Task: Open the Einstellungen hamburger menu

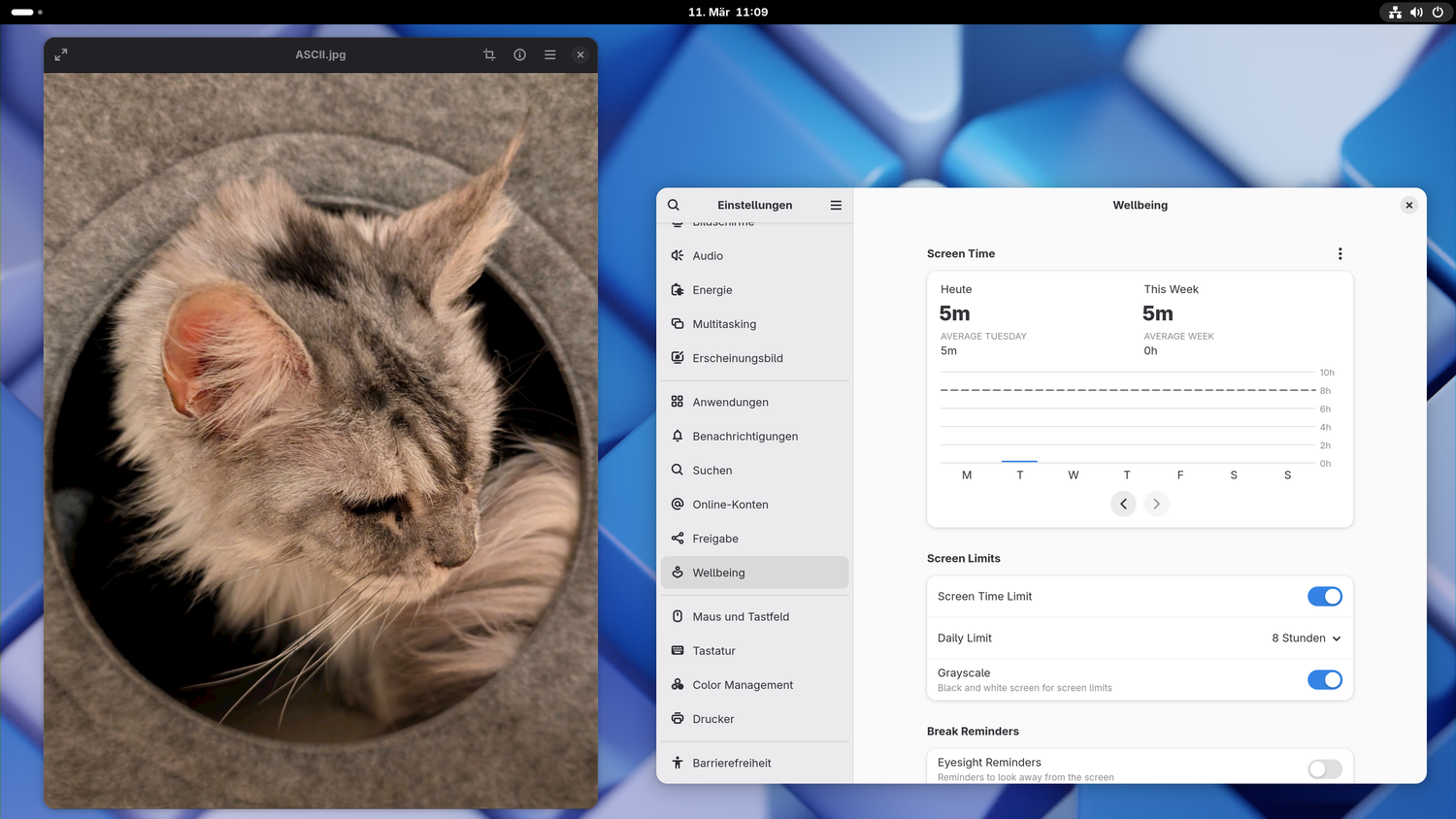Action: coord(835,205)
